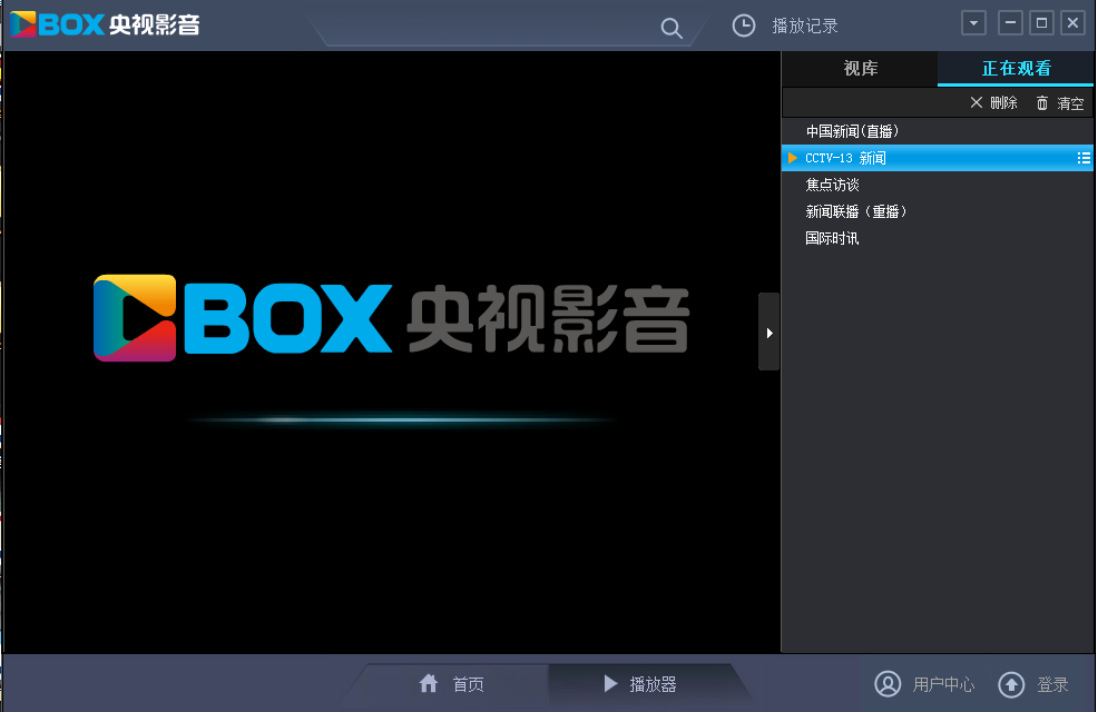
Task: Click the CBox 央视影音 logo in title bar
Action: coord(105,24)
